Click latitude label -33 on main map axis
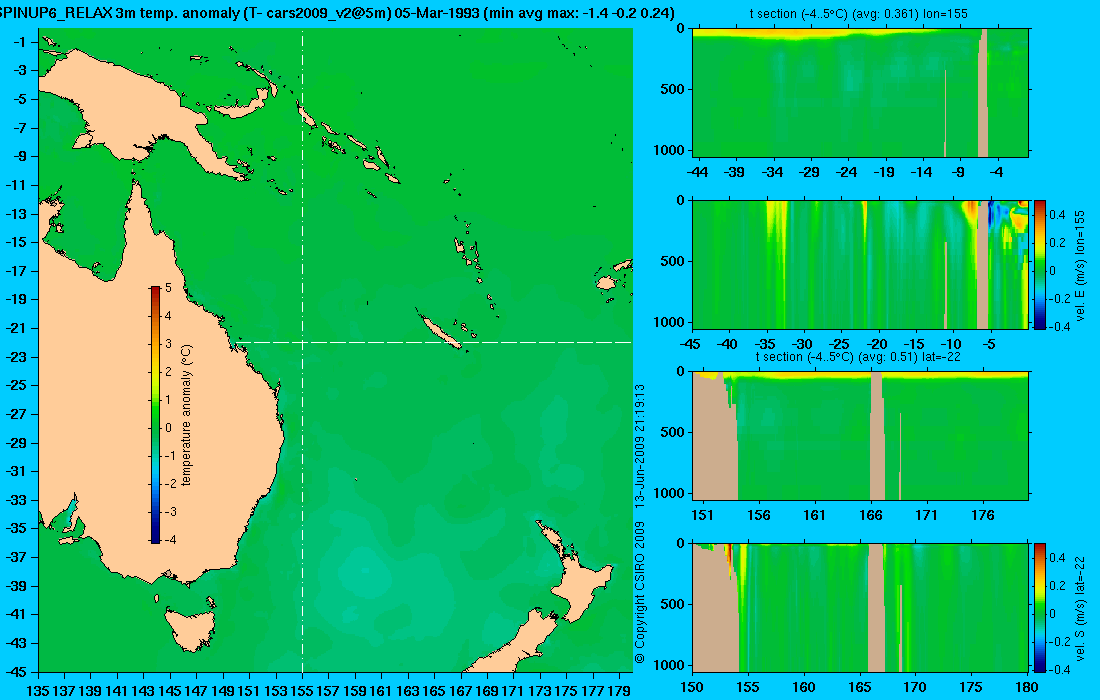This screenshot has height=700, width=1100. (x=16, y=499)
